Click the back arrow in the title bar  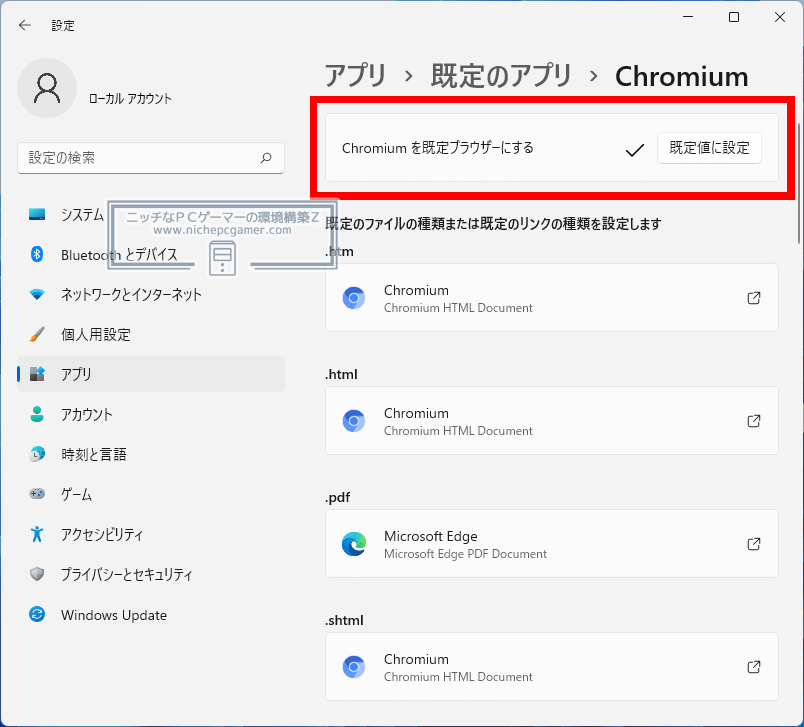click(25, 25)
